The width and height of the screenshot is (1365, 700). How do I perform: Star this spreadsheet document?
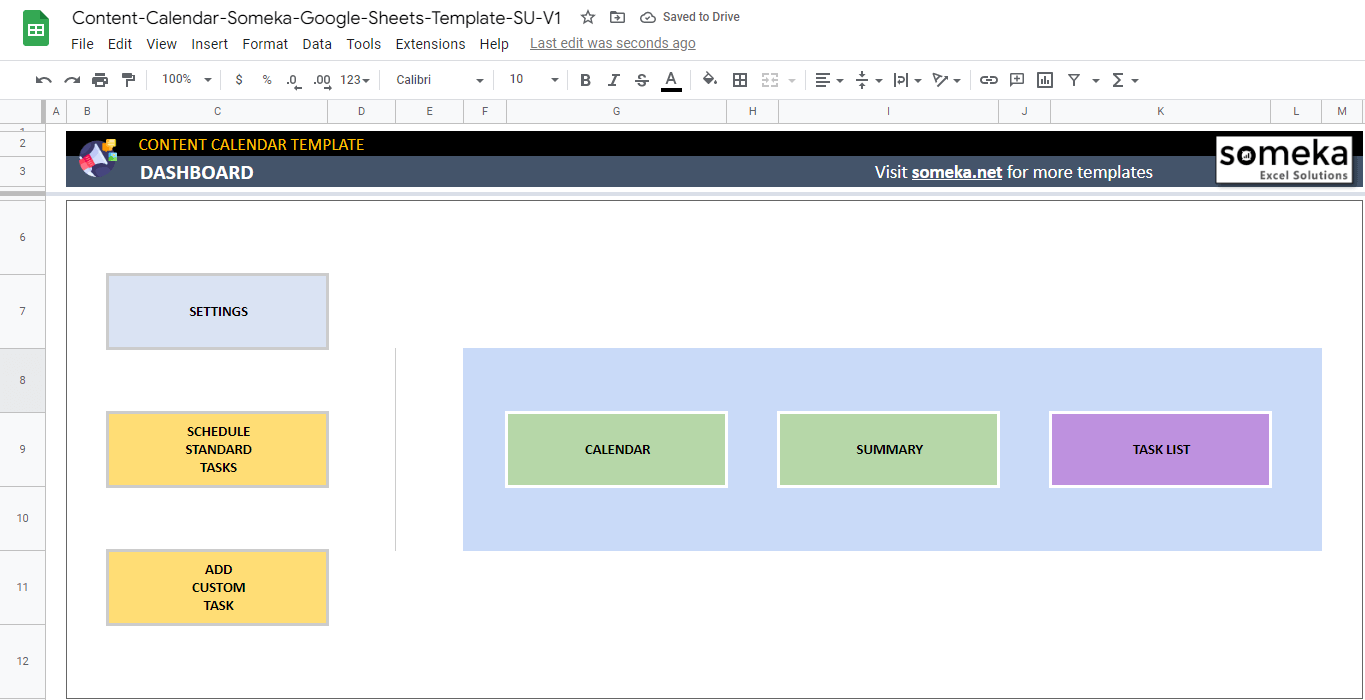[x=588, y=17]
